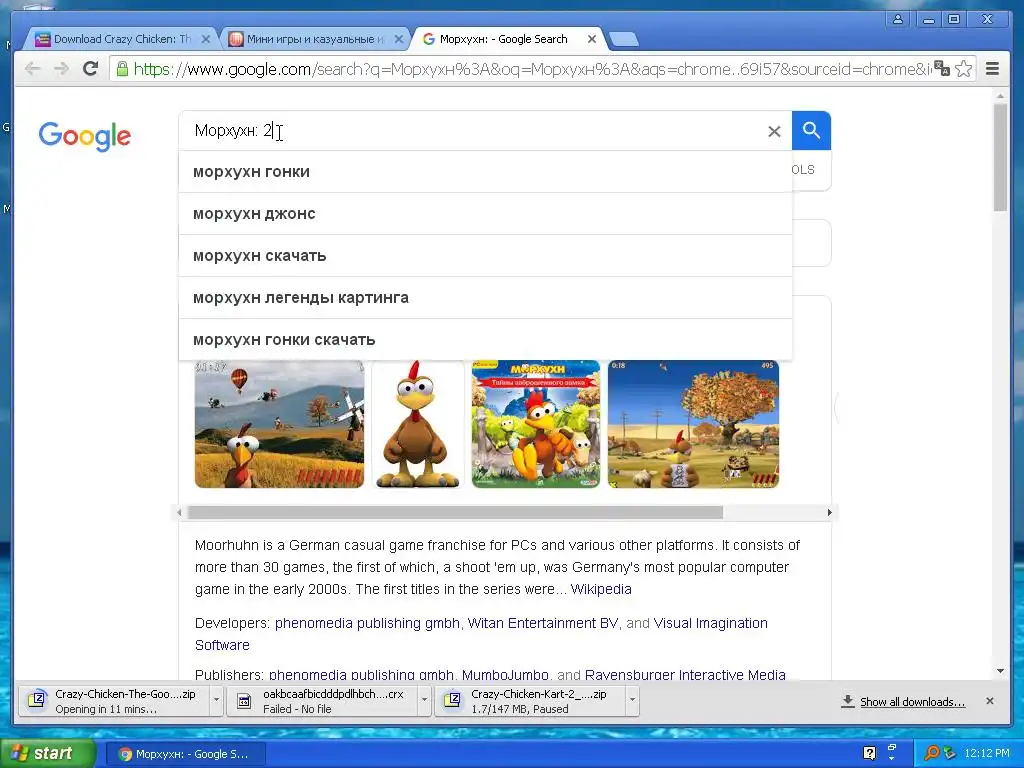Run search with the blue magnifier button
The height and width of the screenshot is (768, 1024).
pos(811,131)
